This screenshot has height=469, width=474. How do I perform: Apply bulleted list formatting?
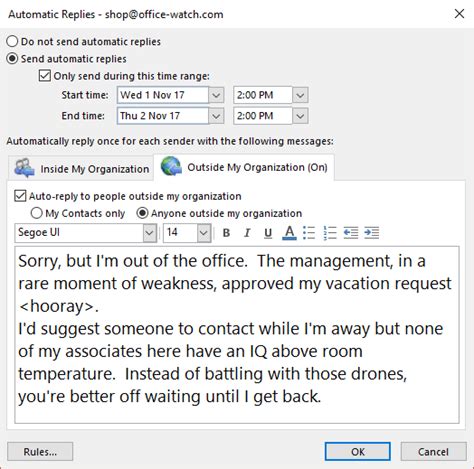(x=309, y=233)
